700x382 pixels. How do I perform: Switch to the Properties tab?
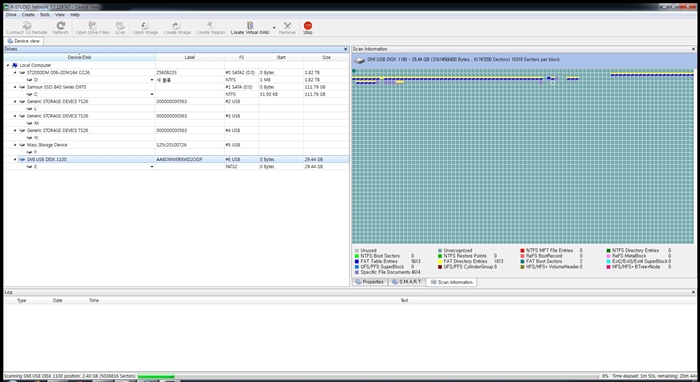coord(370,282)
